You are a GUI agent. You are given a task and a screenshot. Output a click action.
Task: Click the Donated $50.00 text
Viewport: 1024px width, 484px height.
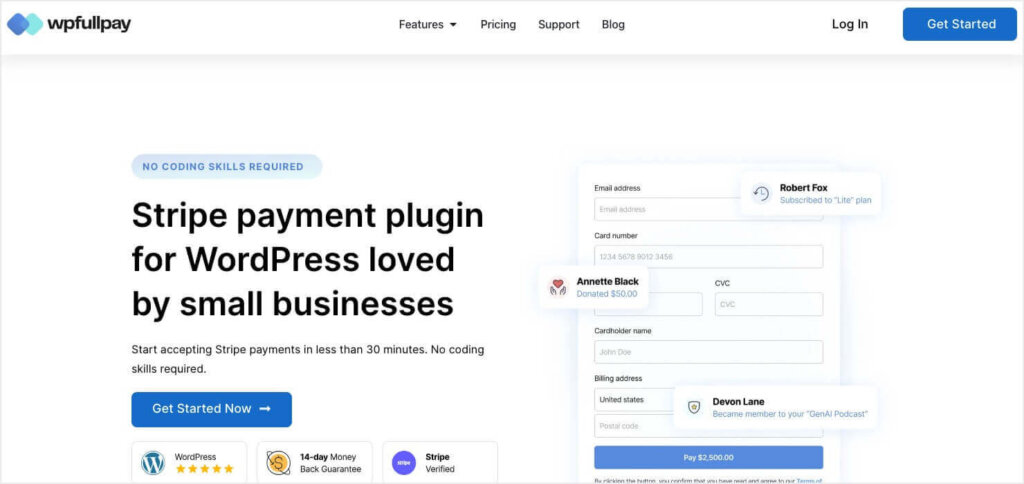tap(607, 294)
